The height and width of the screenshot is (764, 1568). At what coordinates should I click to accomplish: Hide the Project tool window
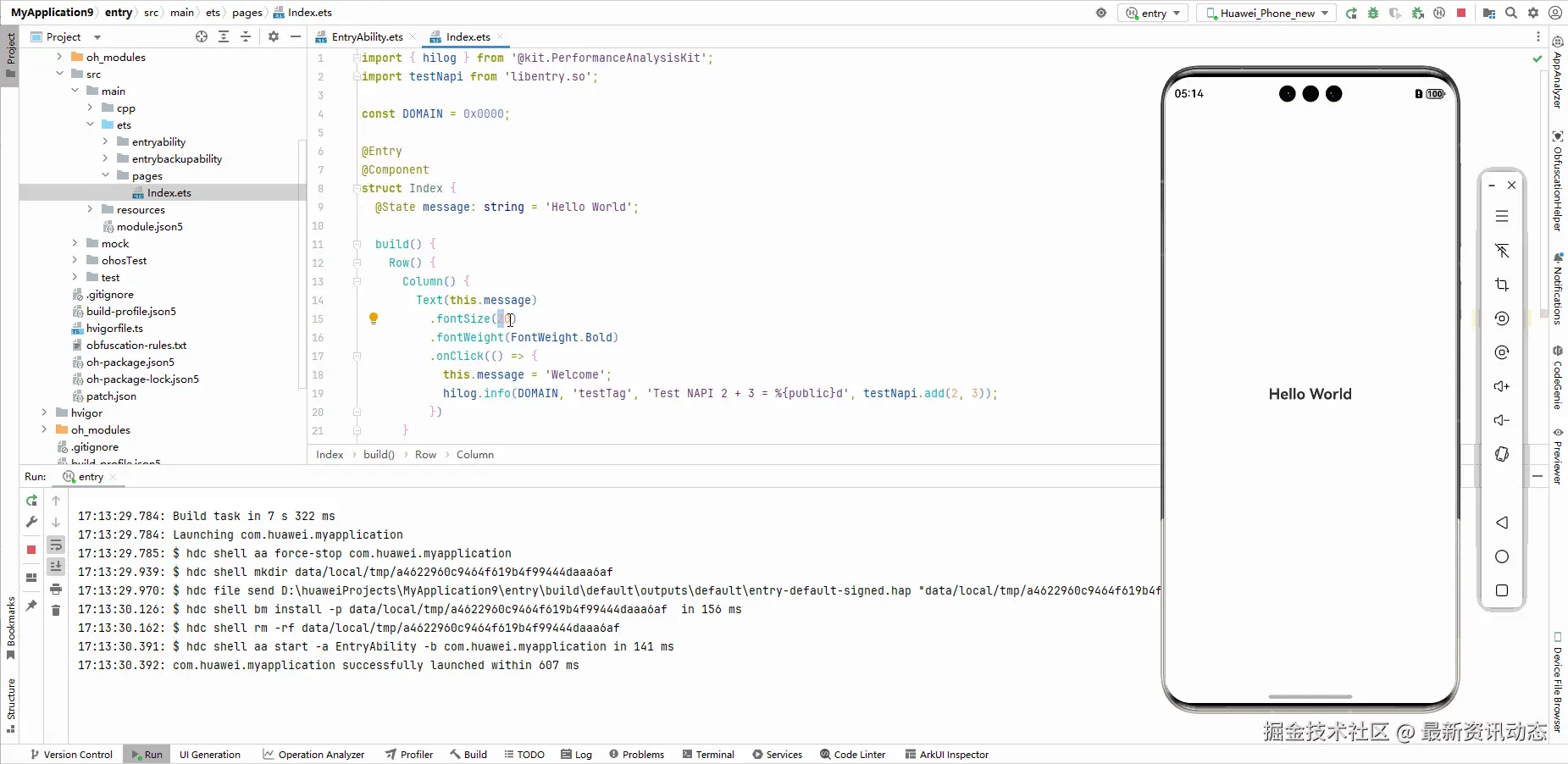click(296, 36)
